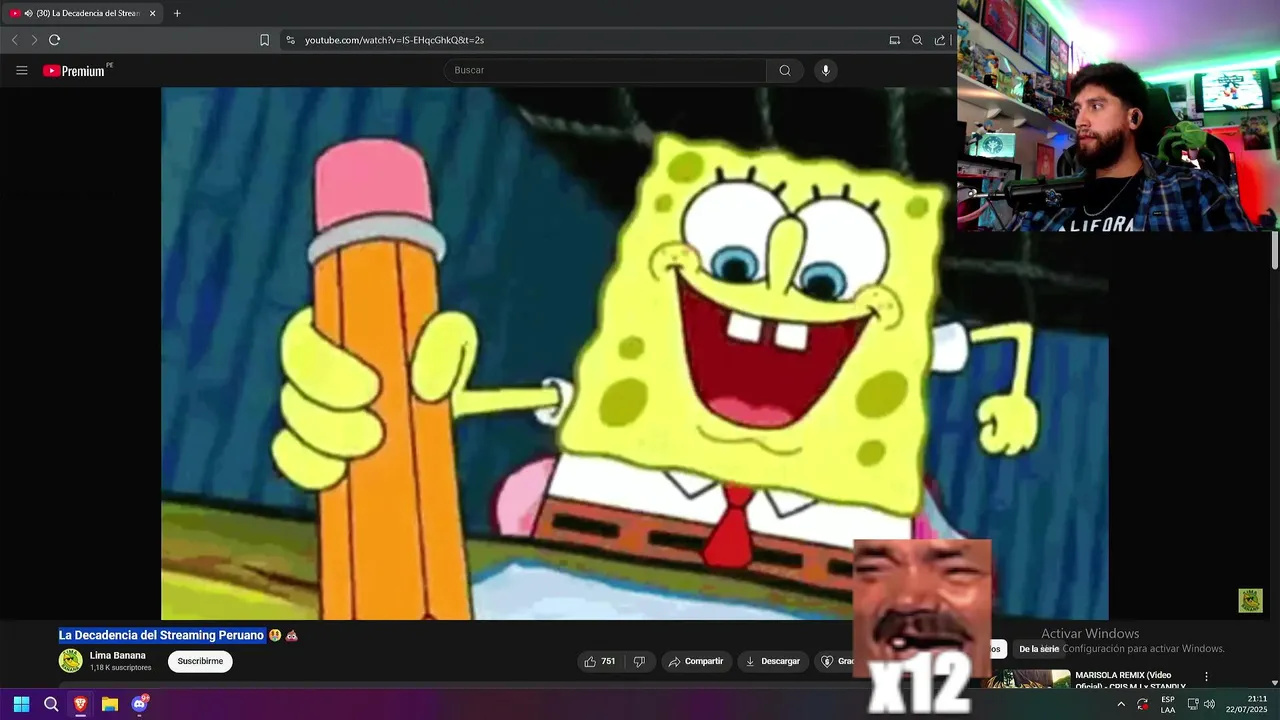The height and width of the screenshot is (720, 1280).
Task: Click the highlighted video title La Decadencia
Action: [161, 635]
